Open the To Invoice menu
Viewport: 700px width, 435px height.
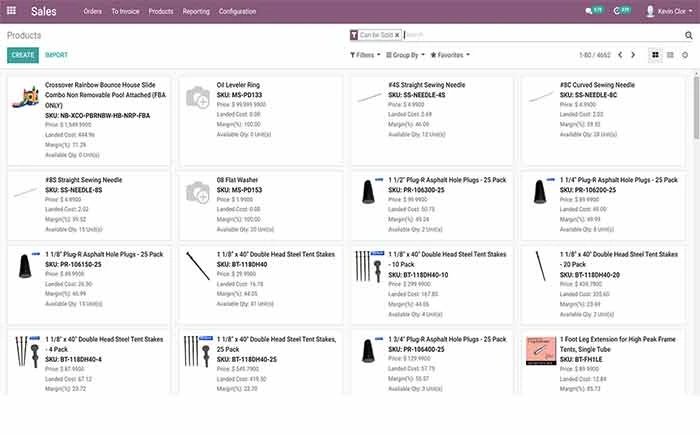tap(125, 11)
